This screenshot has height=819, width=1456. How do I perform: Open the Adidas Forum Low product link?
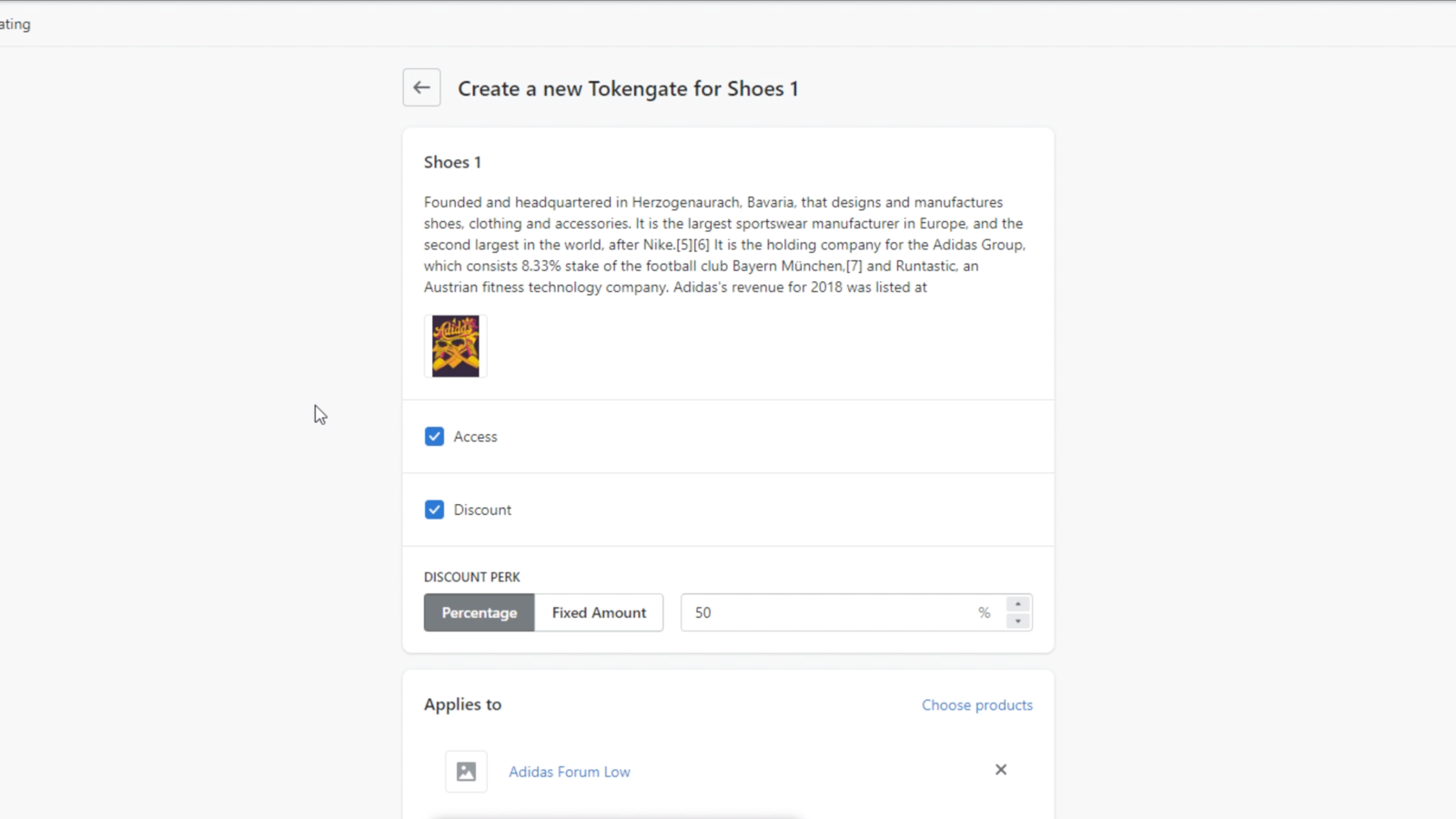(x=570, y=772)
